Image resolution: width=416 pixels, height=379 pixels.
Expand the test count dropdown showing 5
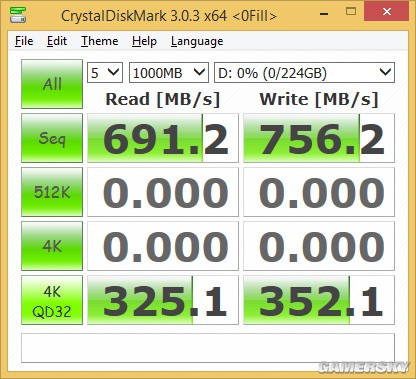105,72
